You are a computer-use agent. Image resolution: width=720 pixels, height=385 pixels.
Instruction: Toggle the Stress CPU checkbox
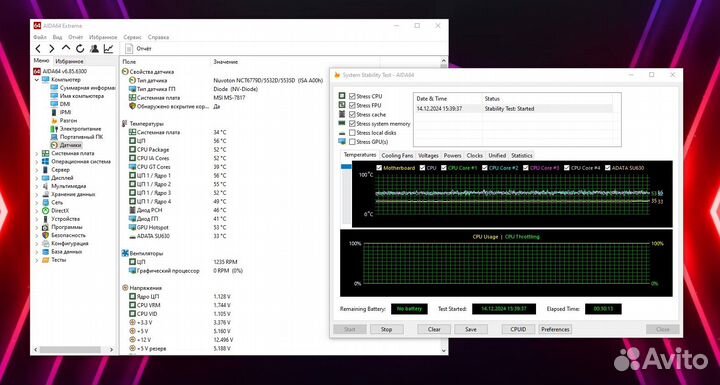pyautogui.click(x=352, y=96)
